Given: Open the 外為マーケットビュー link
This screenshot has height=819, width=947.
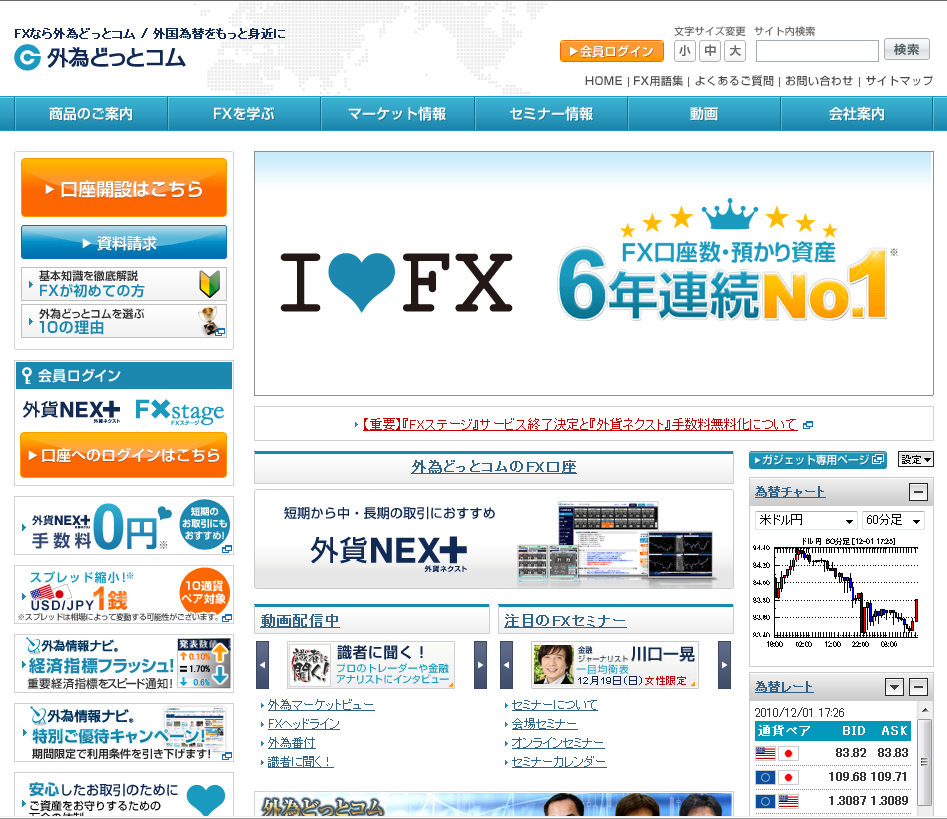Looking at the screenshot, I should pyautogui.click(x=321, y=705).
